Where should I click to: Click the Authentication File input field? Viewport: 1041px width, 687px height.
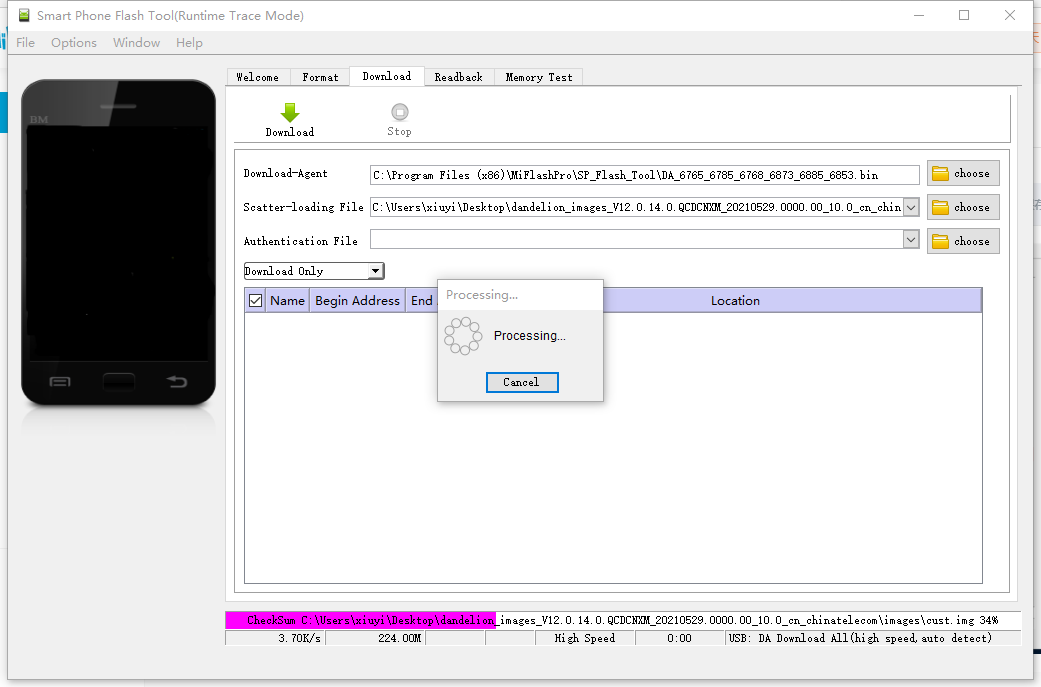636,239
